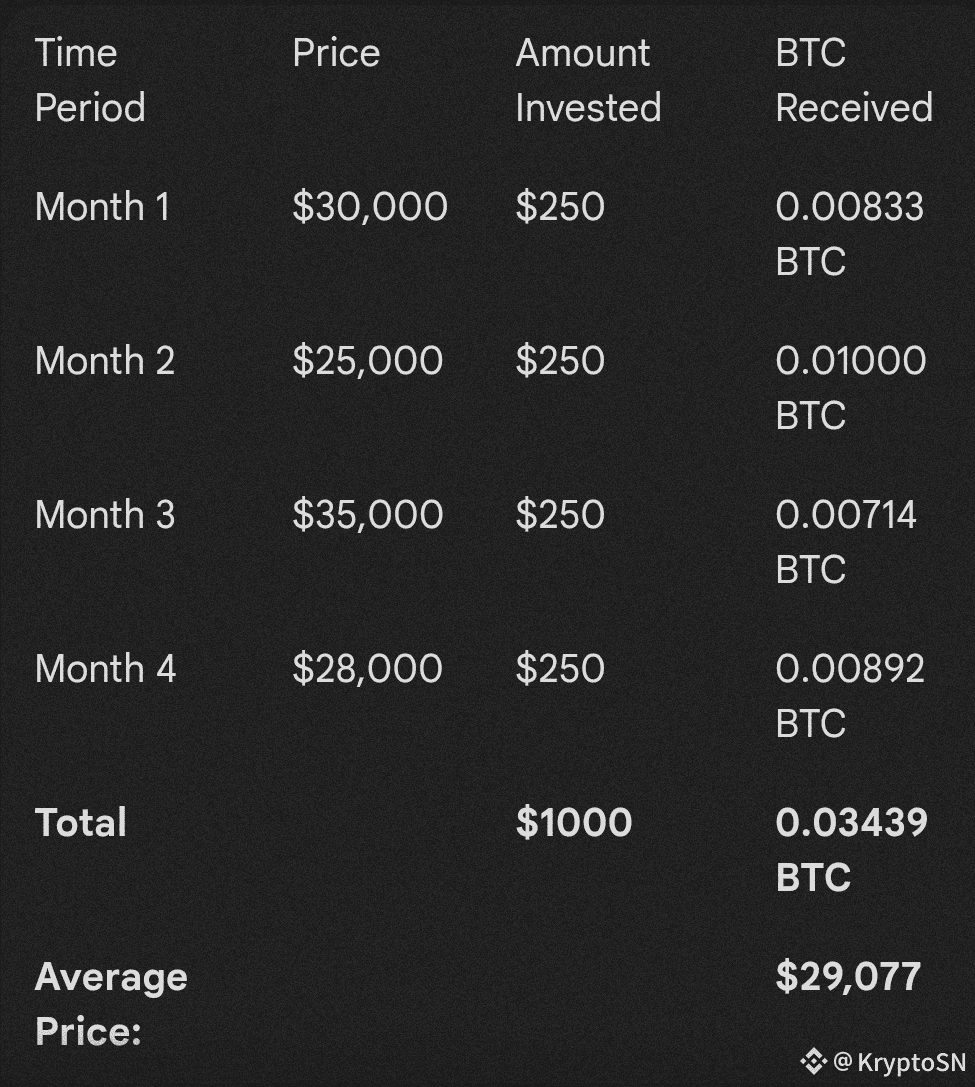Click the Month 2 row label

(104, 361)
